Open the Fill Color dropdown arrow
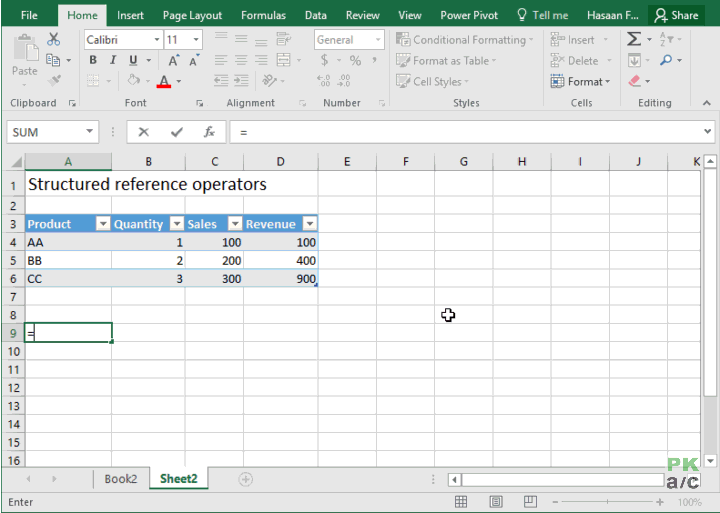Image resolution: width=720 pixels, height=513 pixels. tap(148, 81)
